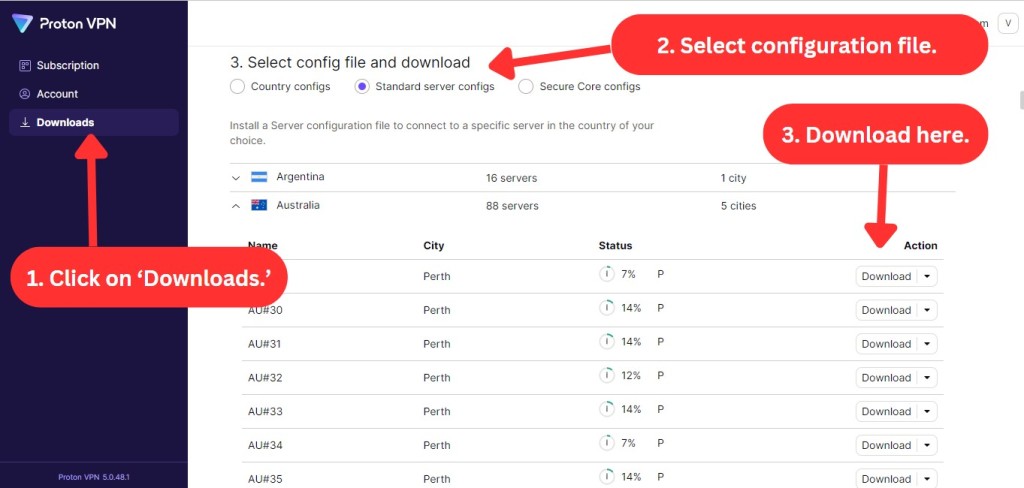Download the AU#32 config
The width and height of the screenshot is (1024, 488).
coord(886,378)
